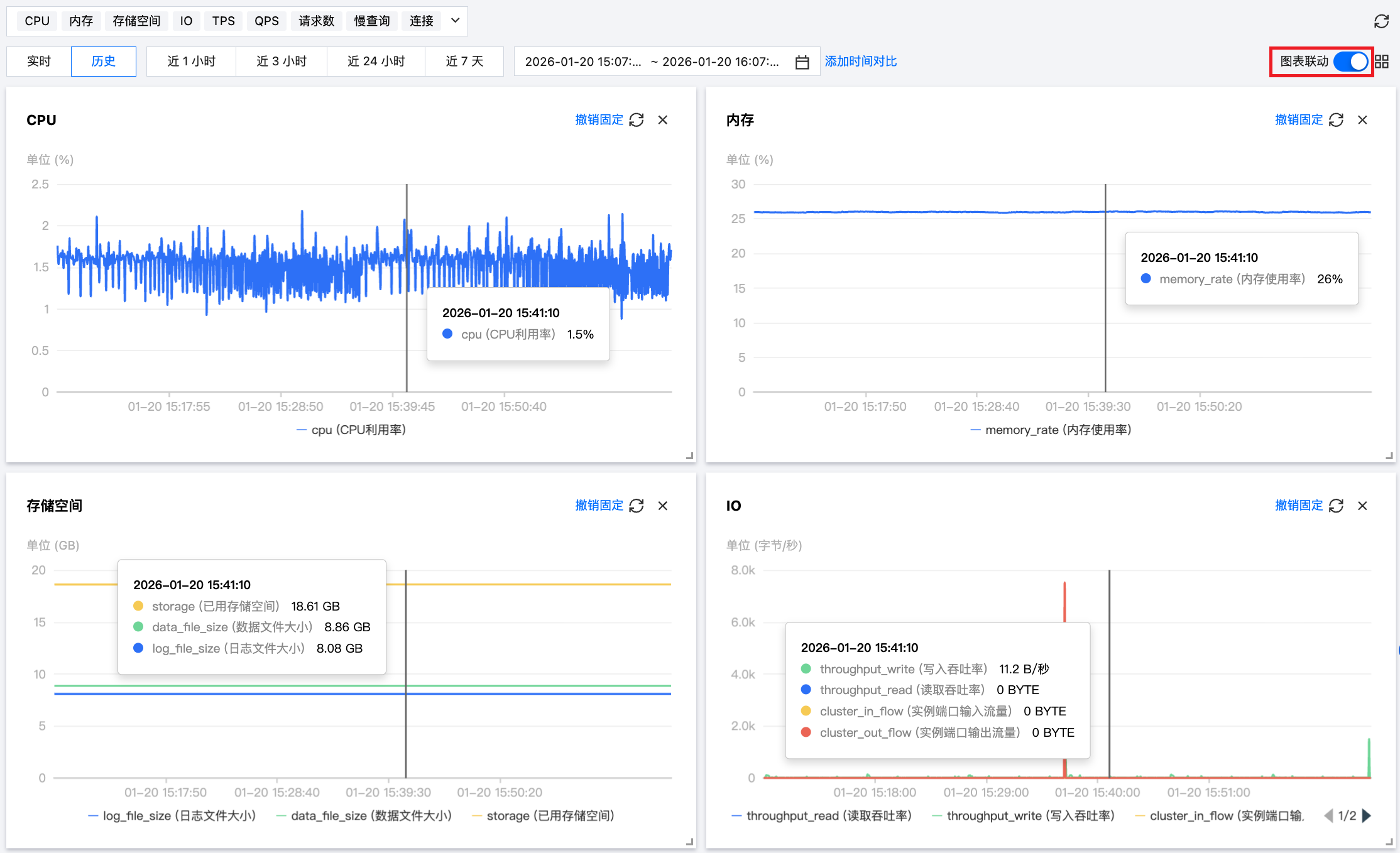Select the 慢查询 metric tab
Image resolution: width=1400 pixels, height=853 pixels.
372,21
